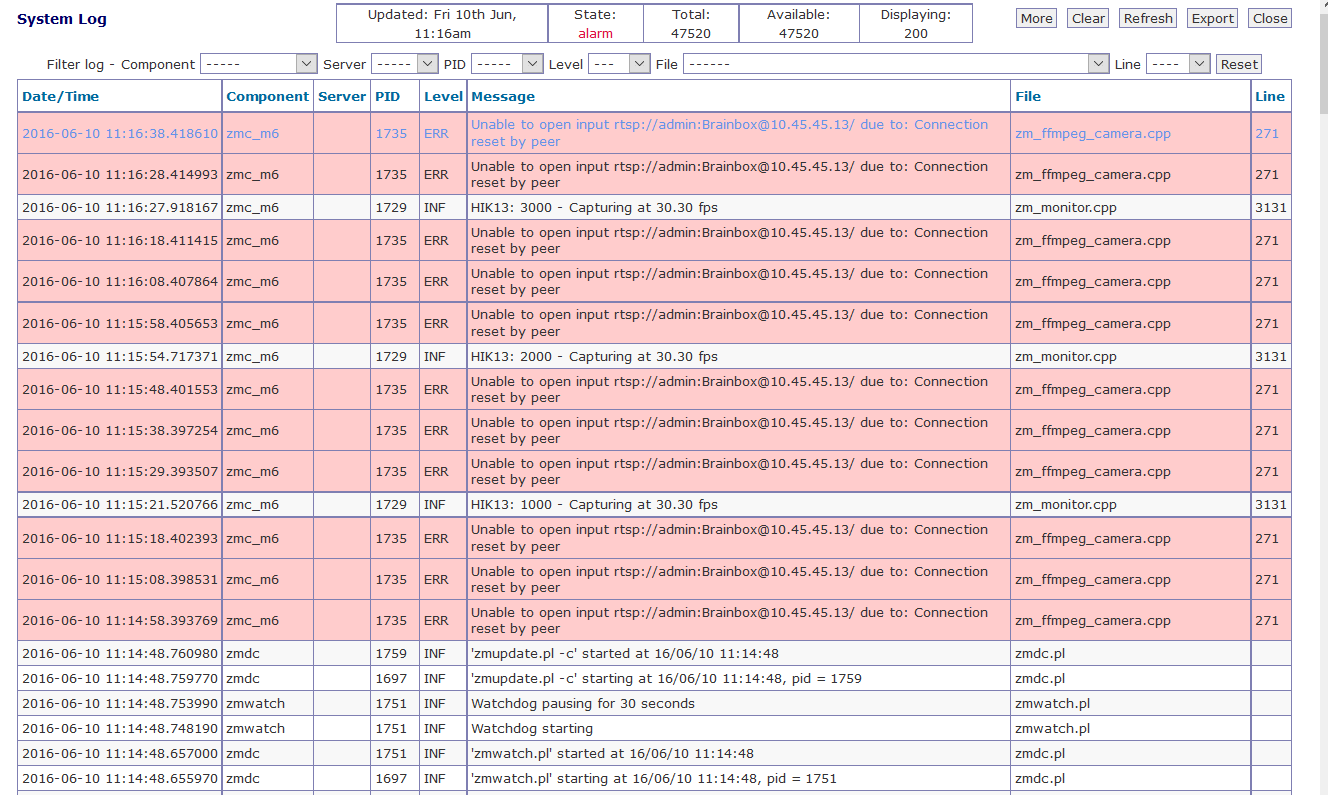Click the red 'alarm' state value
The width and height of the screenshot is (1328, 795).
595,33
